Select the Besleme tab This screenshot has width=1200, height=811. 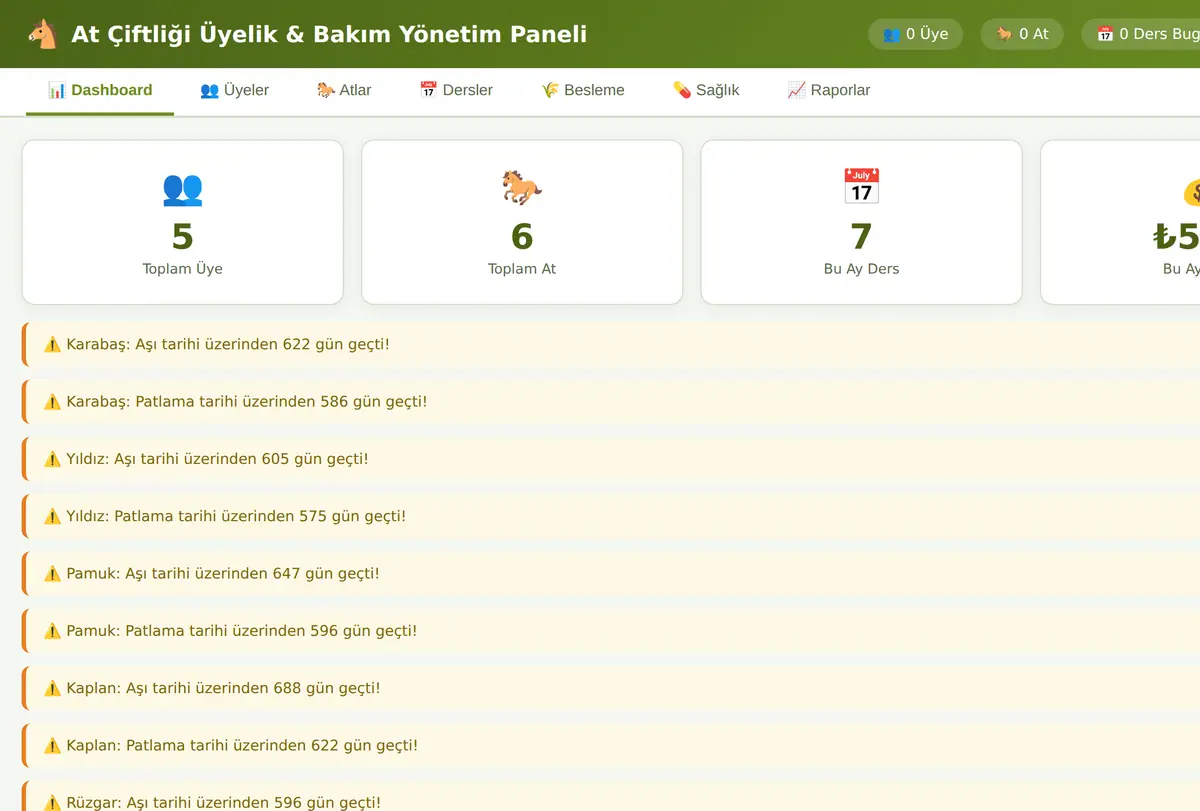[583, 90]
